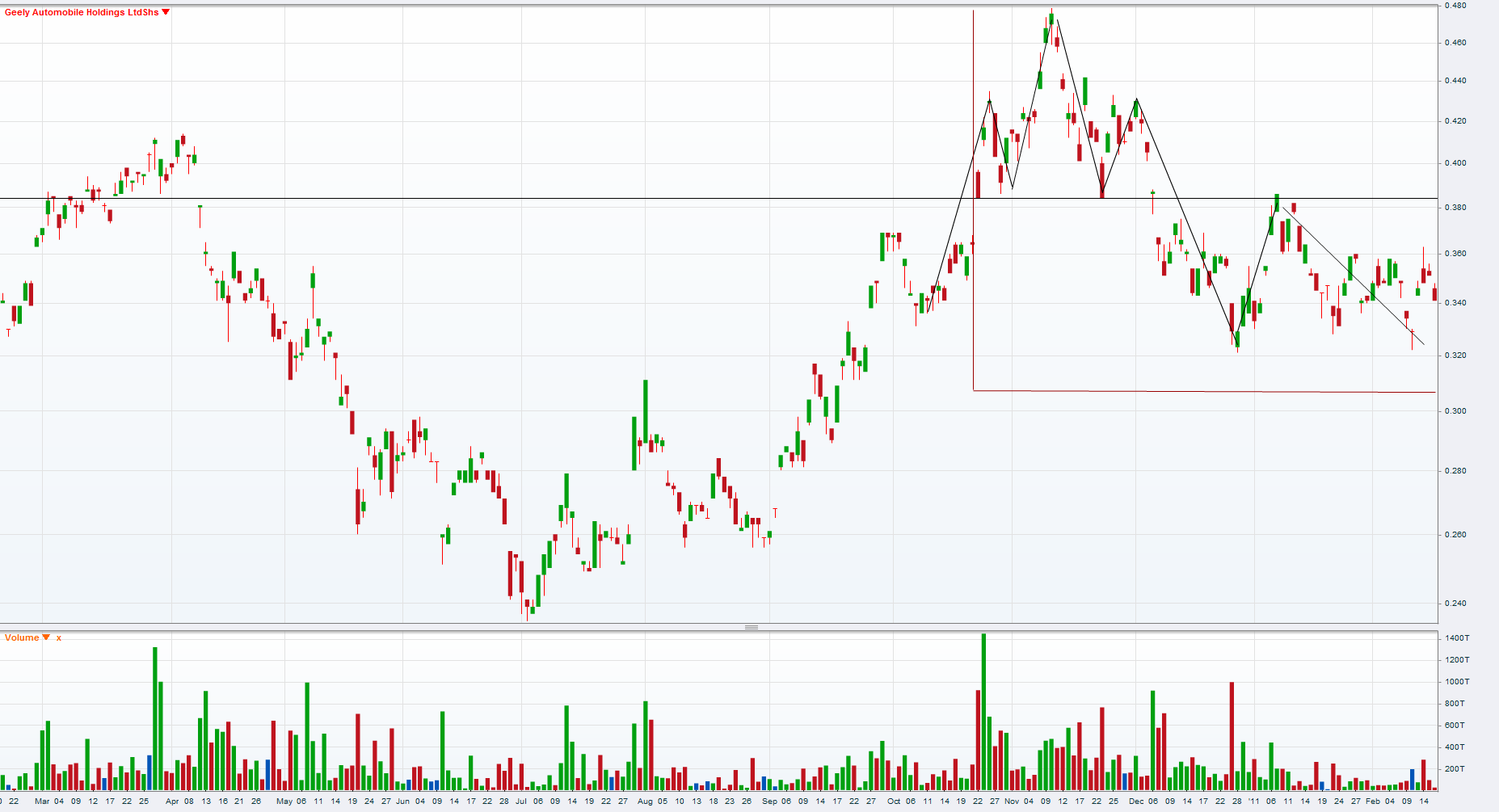
Task: Click the 0.400 price axis label
Action: [x=1455, y=163]
